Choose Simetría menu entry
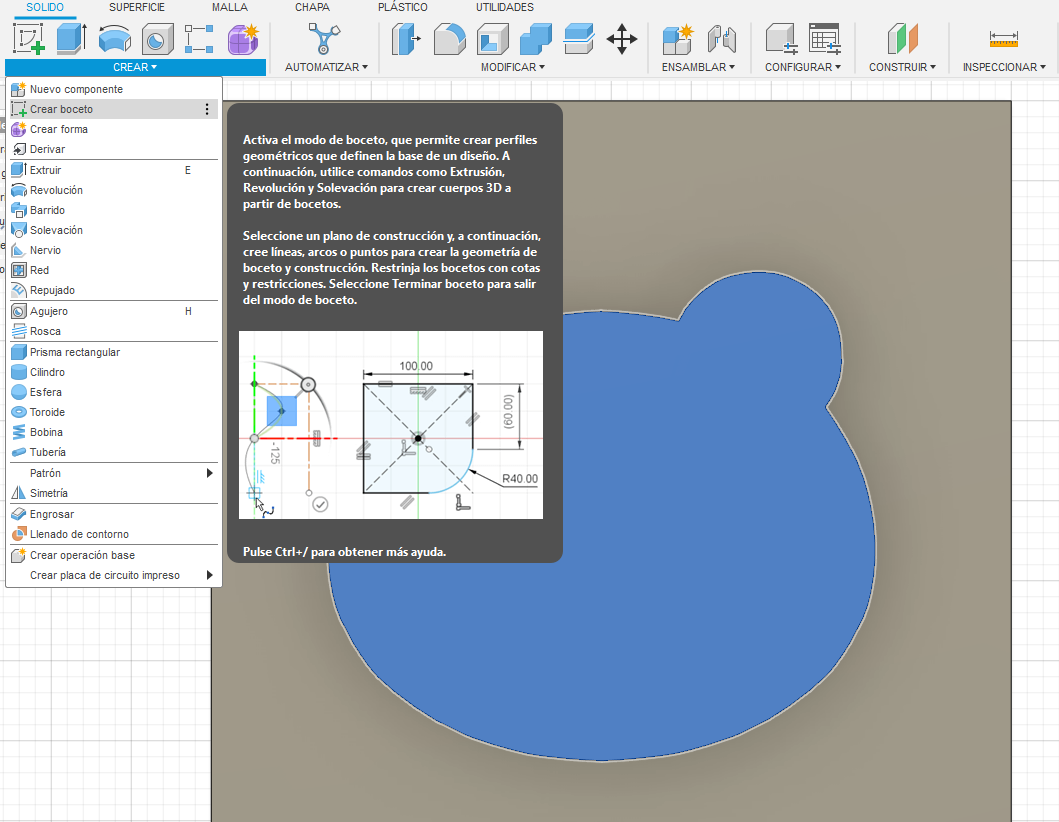 point(113,493)
